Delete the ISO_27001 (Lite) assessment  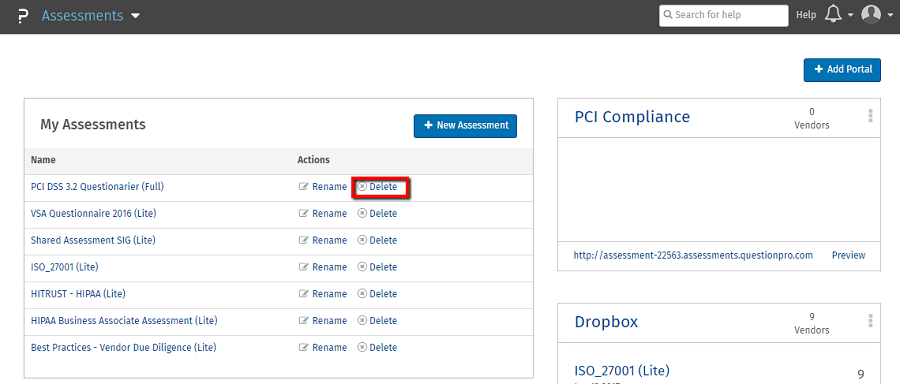tap(377, 267)
